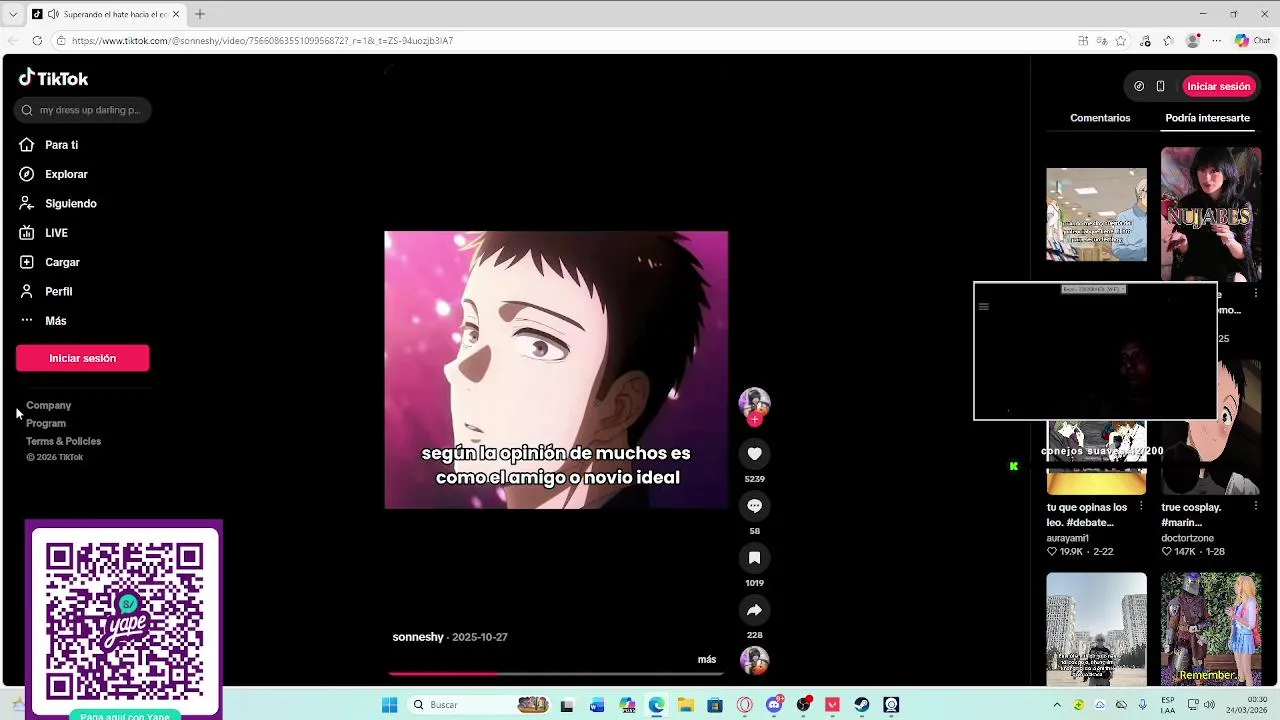The height and width of the screenshot is (720, 1280).
Task: Click the browser reload button
Action: point(37,41)
